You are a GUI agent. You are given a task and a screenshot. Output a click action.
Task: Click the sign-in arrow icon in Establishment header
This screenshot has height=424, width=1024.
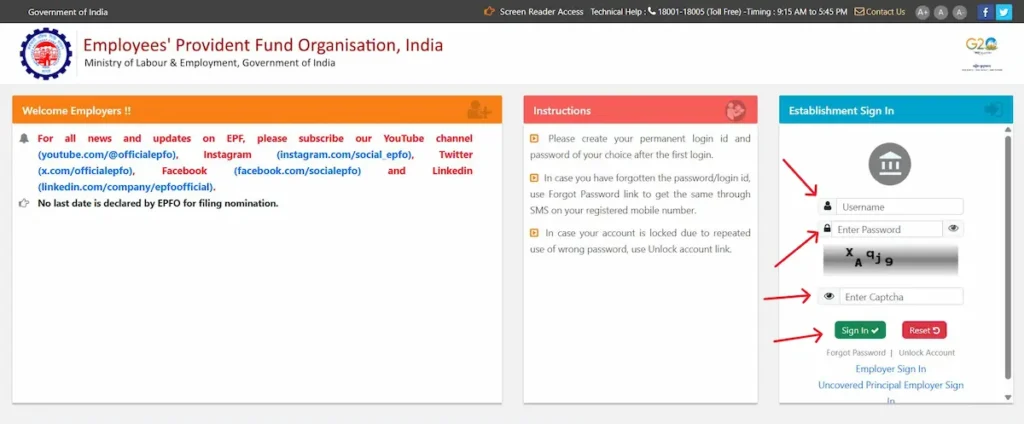click(x=993, y=110)
